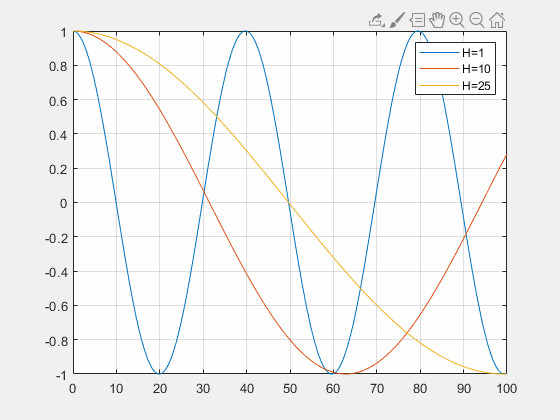Image resolution: width=560 pixels, height=420 pixels.
Task: Activate the Brush data tool
Action: point(397,20)
